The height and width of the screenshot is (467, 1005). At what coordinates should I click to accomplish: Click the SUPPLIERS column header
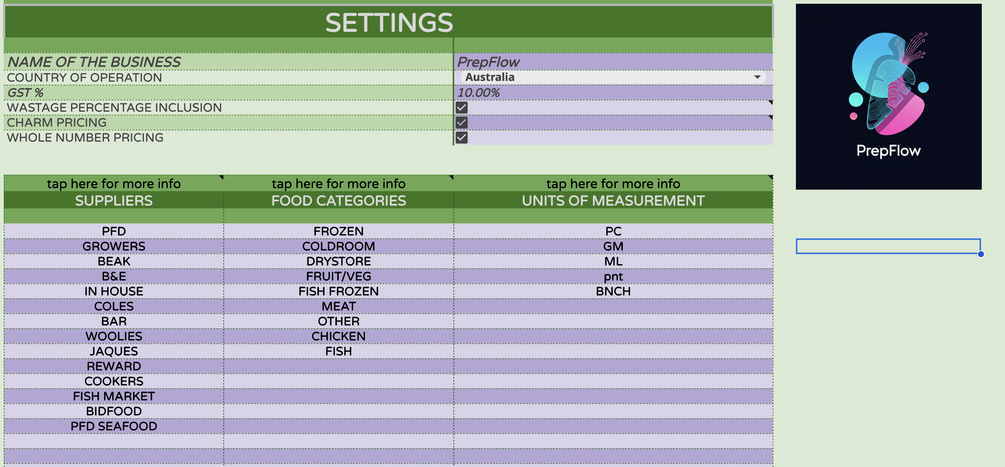[x=114, y=201]
